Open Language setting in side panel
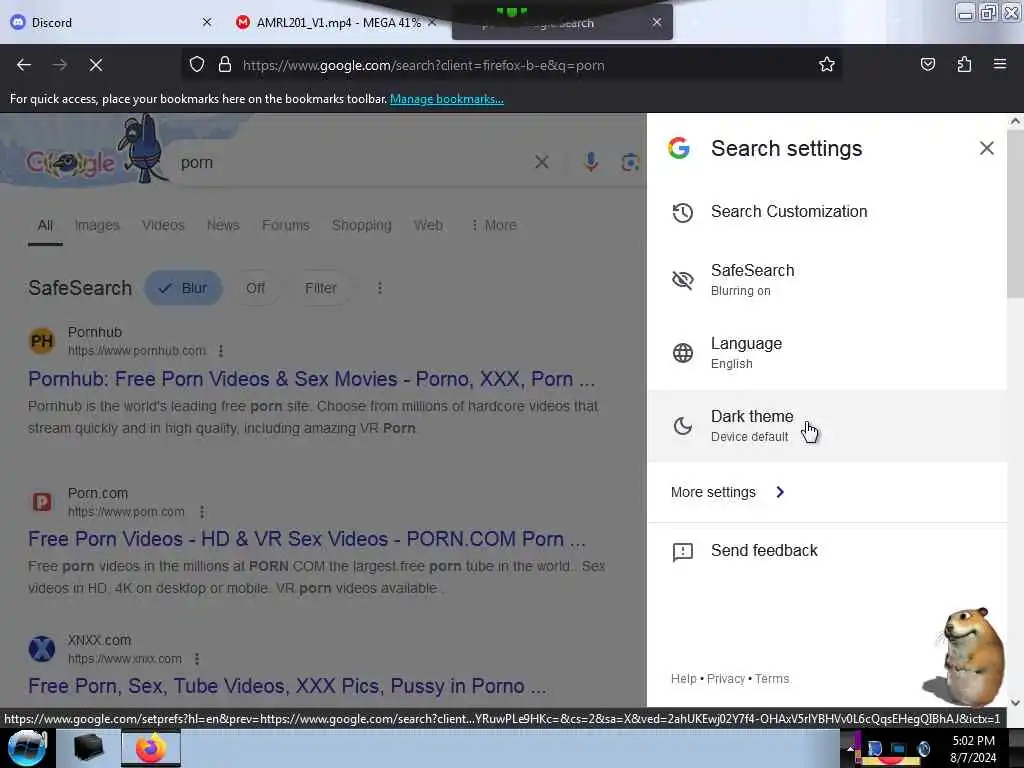This screenshot has width=1024, height=768. (827, 353)
